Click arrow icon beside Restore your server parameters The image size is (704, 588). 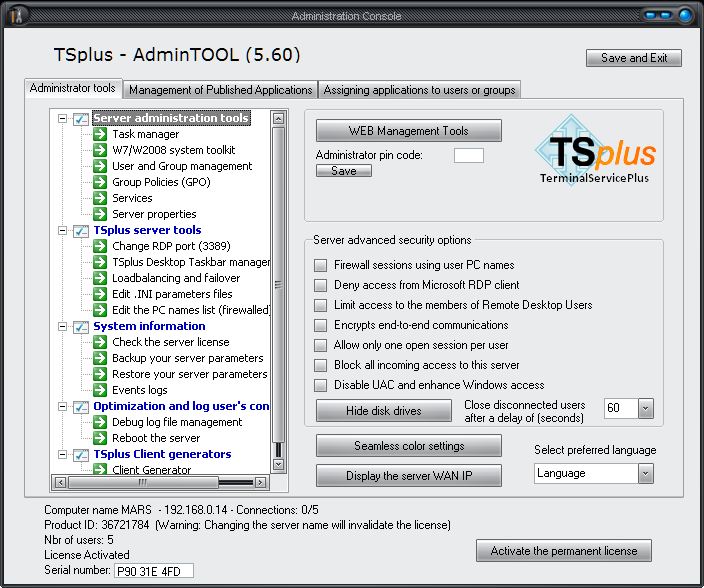pos(100,374)
